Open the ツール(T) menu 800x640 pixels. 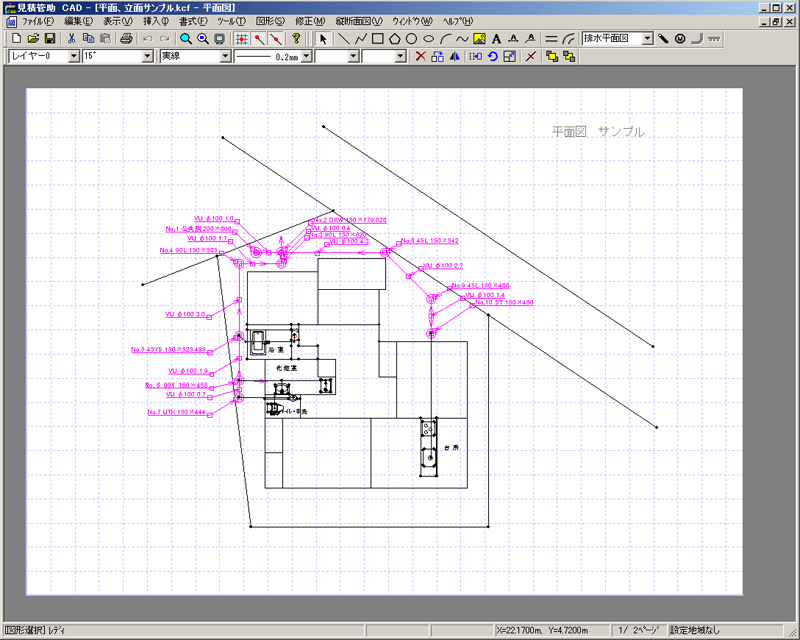(x=231, y=21)
